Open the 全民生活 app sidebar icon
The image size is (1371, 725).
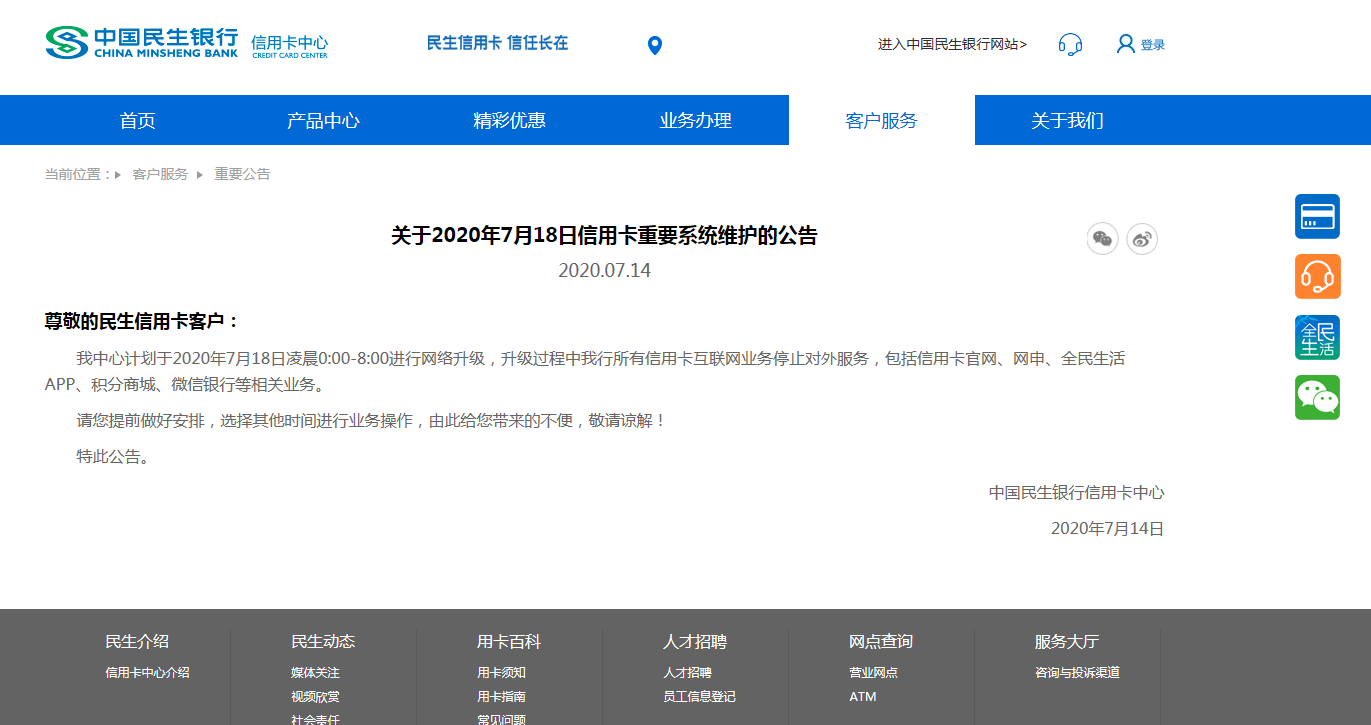tap(1317, 337)
